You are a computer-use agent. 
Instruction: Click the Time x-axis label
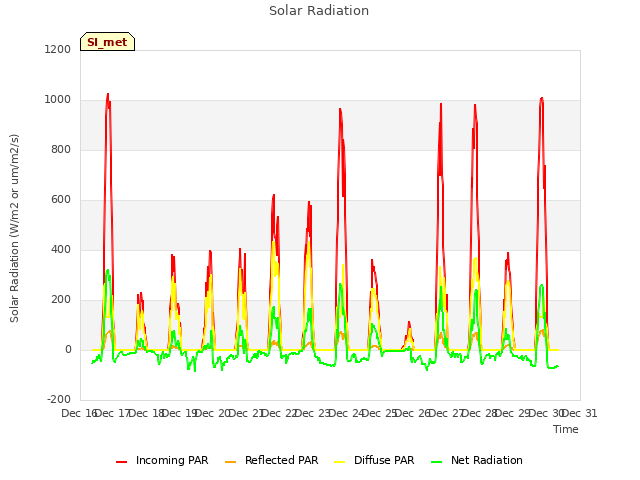[x=566, y=429]
